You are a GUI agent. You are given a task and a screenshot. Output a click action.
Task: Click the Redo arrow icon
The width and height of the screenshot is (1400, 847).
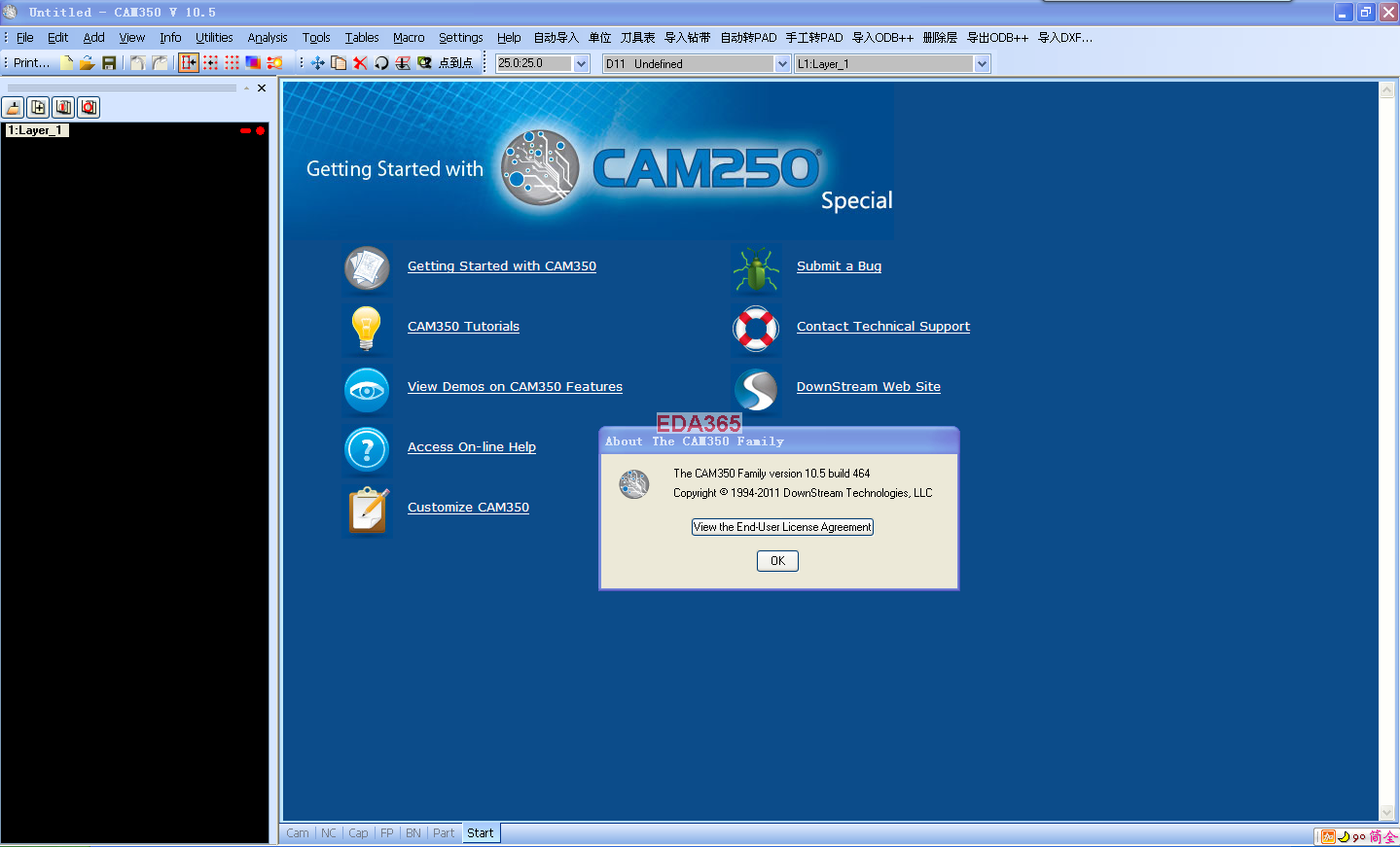[x=160, y=63]
